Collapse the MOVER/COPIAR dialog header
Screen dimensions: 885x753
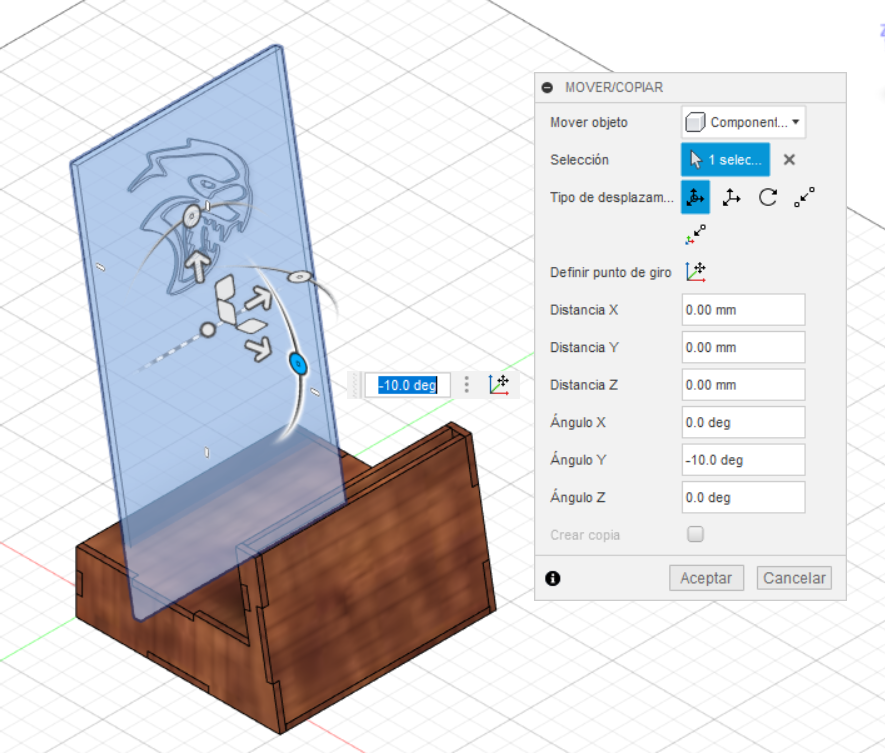tap(547, 87)
